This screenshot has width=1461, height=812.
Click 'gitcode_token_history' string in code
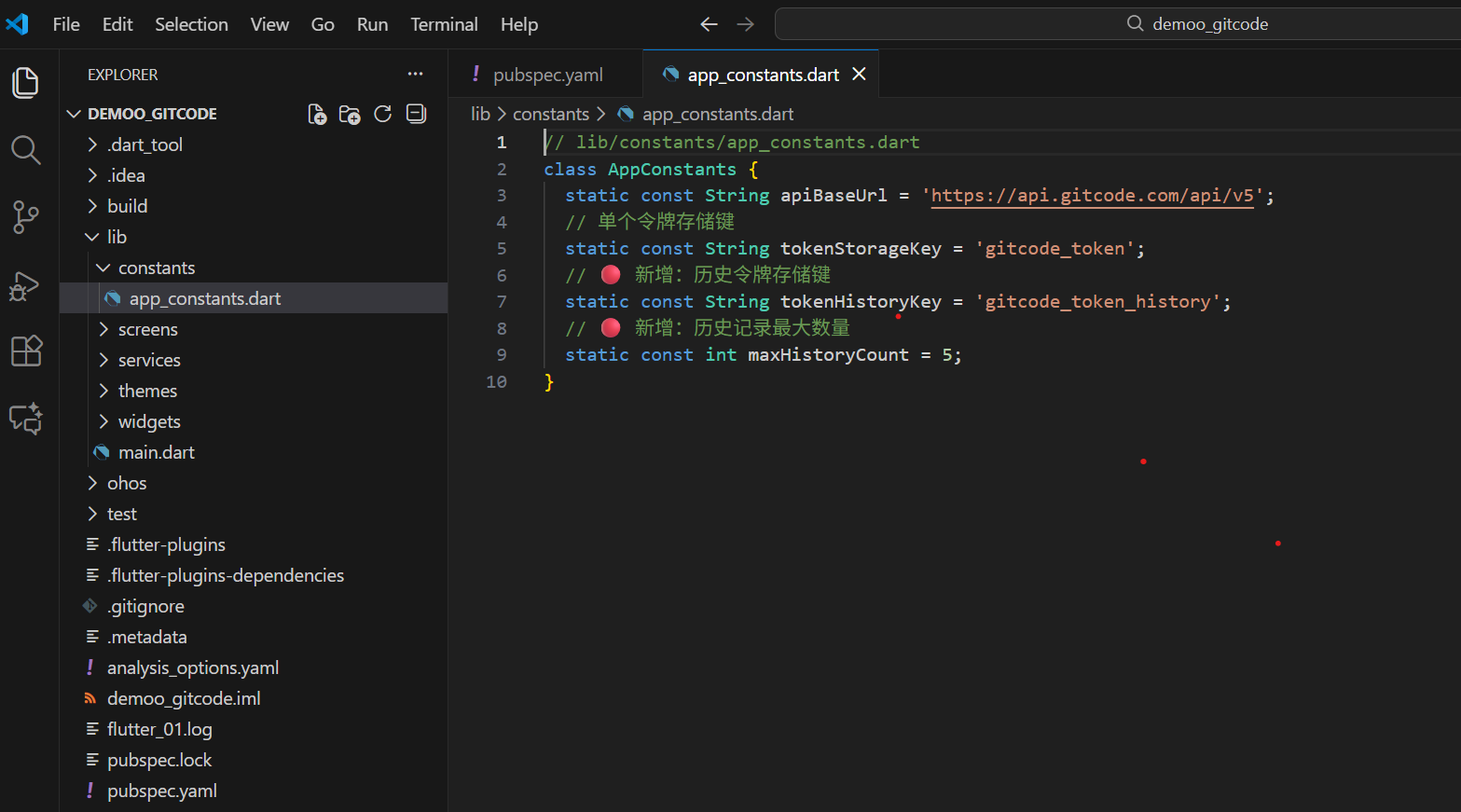pyautogui.click(x=1098, y=301)
